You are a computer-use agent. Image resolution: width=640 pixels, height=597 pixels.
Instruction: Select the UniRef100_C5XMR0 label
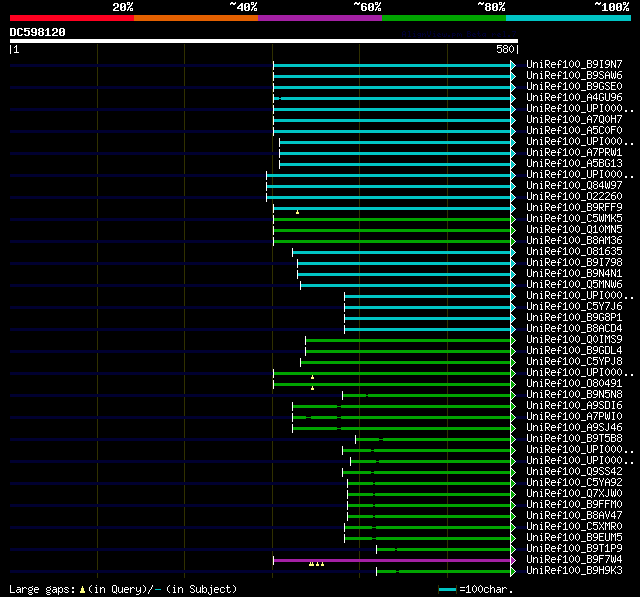(x=574, y=527)
